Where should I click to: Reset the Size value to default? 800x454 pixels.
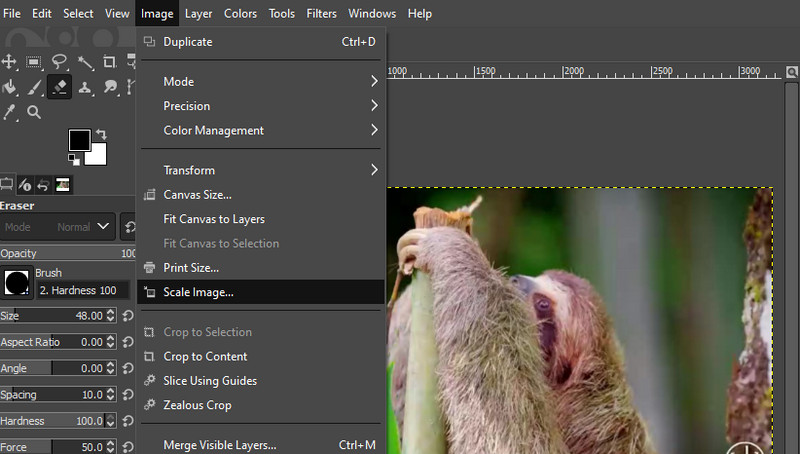coord(127,316)
